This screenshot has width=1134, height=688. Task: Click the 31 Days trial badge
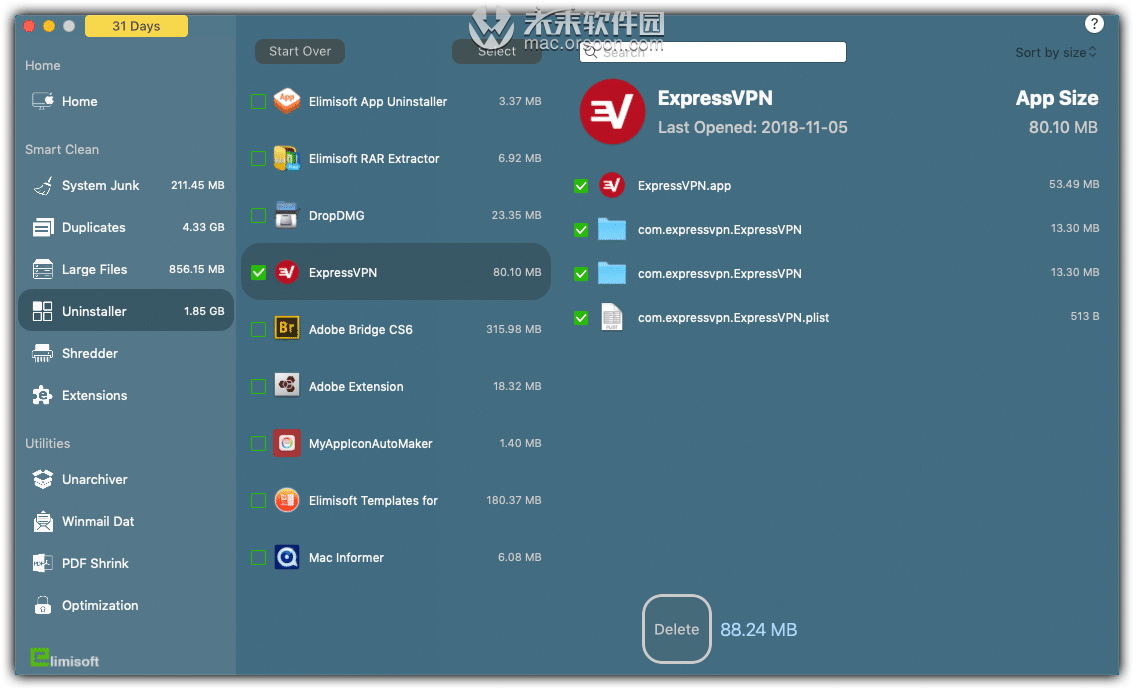pyautogui.click(x=137, y=26)
